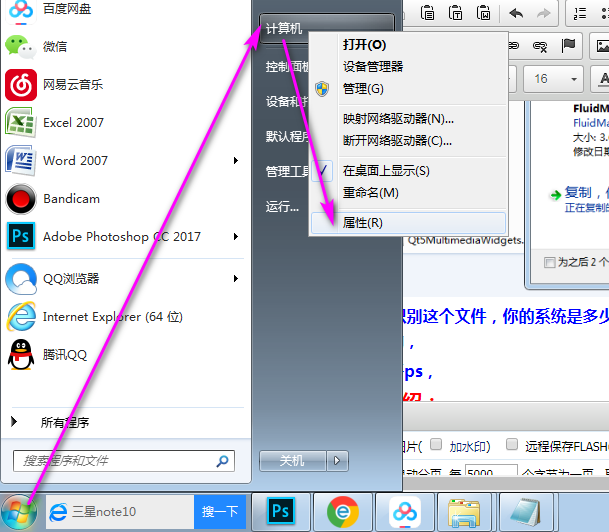
Task: Open the notepad taskbar icon
Action: pos(525,511)
